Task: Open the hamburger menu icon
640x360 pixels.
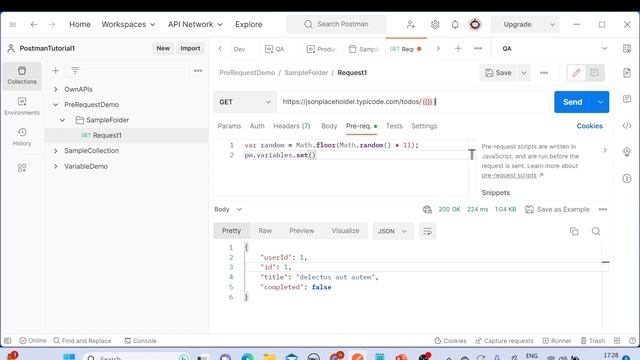Action: (13, 24)
